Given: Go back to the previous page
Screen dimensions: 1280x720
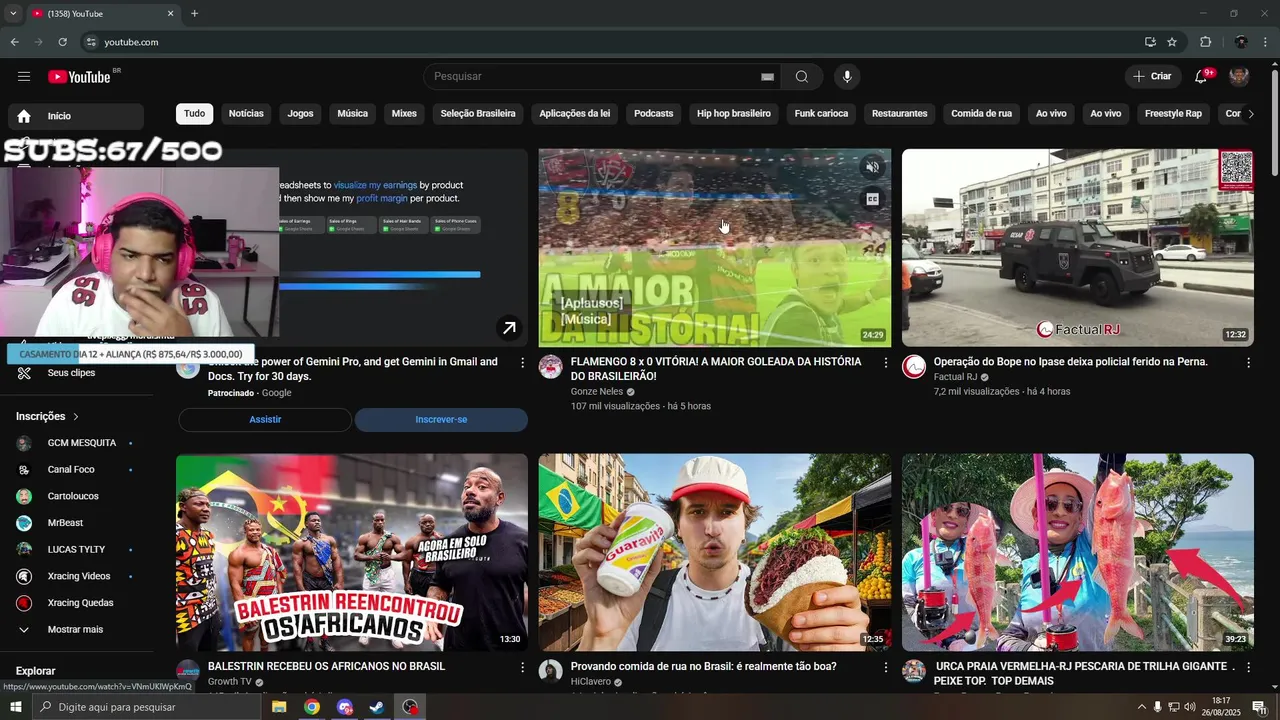Looking at the screenshot, I should click(x=14, y=42).
